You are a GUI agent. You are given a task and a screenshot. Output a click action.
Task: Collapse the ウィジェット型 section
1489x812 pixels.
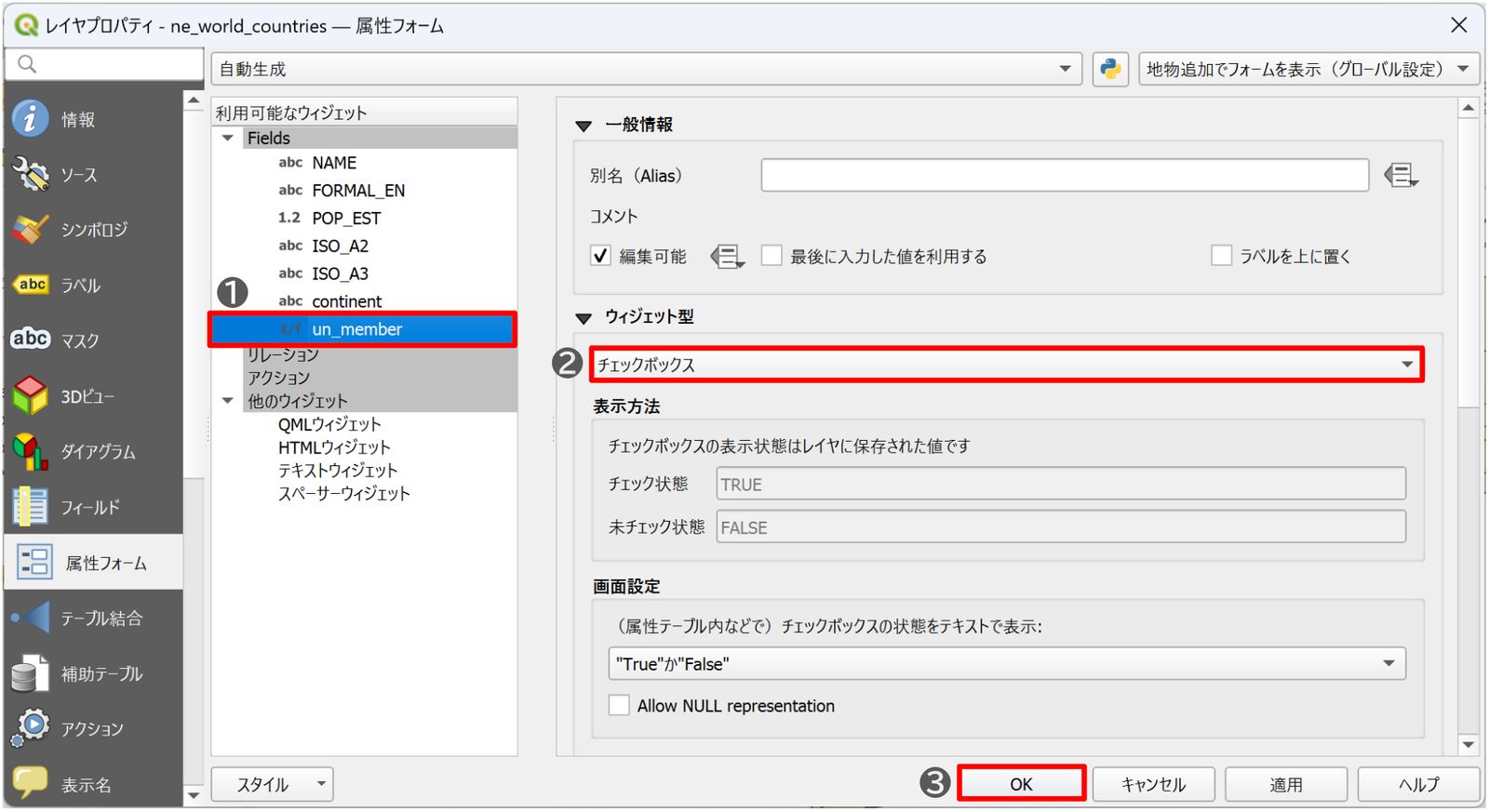584,318
